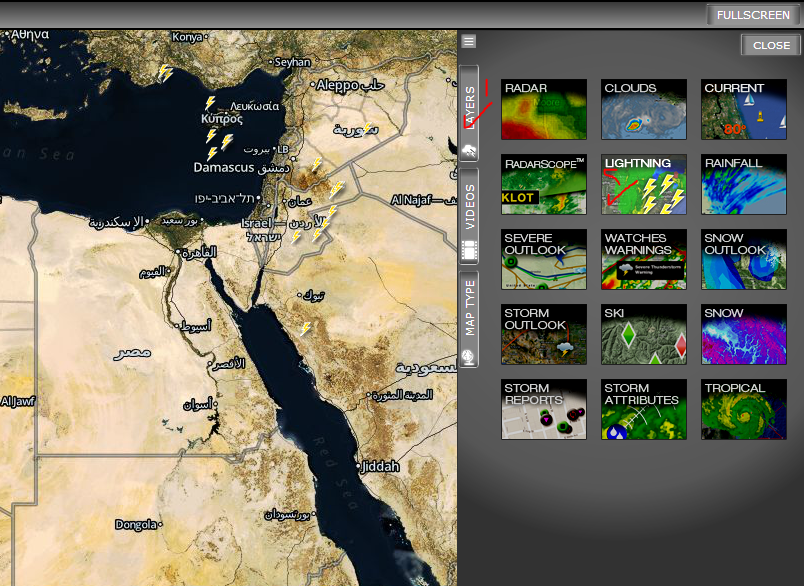
Task: Select the Storm Attributes layer tile
Action: click(644, 409)
